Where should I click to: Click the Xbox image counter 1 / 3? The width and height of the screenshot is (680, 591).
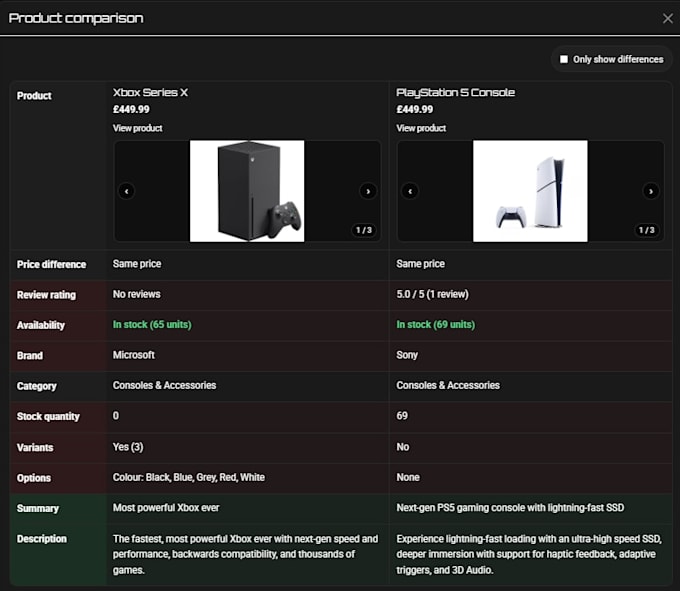[x=363, y=230]
